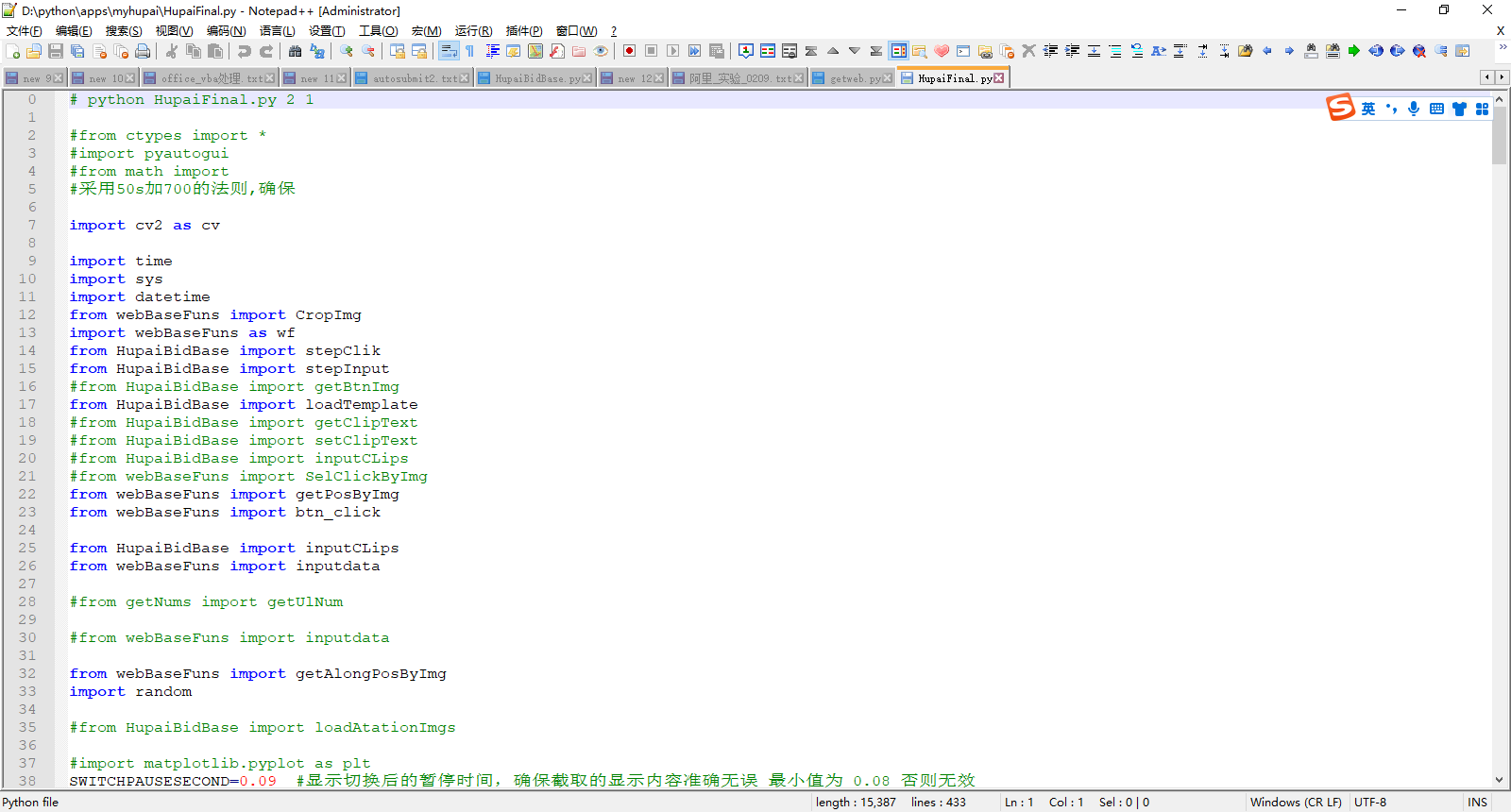
Task: Open the Sogou soft keyboard icon
Action: coord(1436,109)
